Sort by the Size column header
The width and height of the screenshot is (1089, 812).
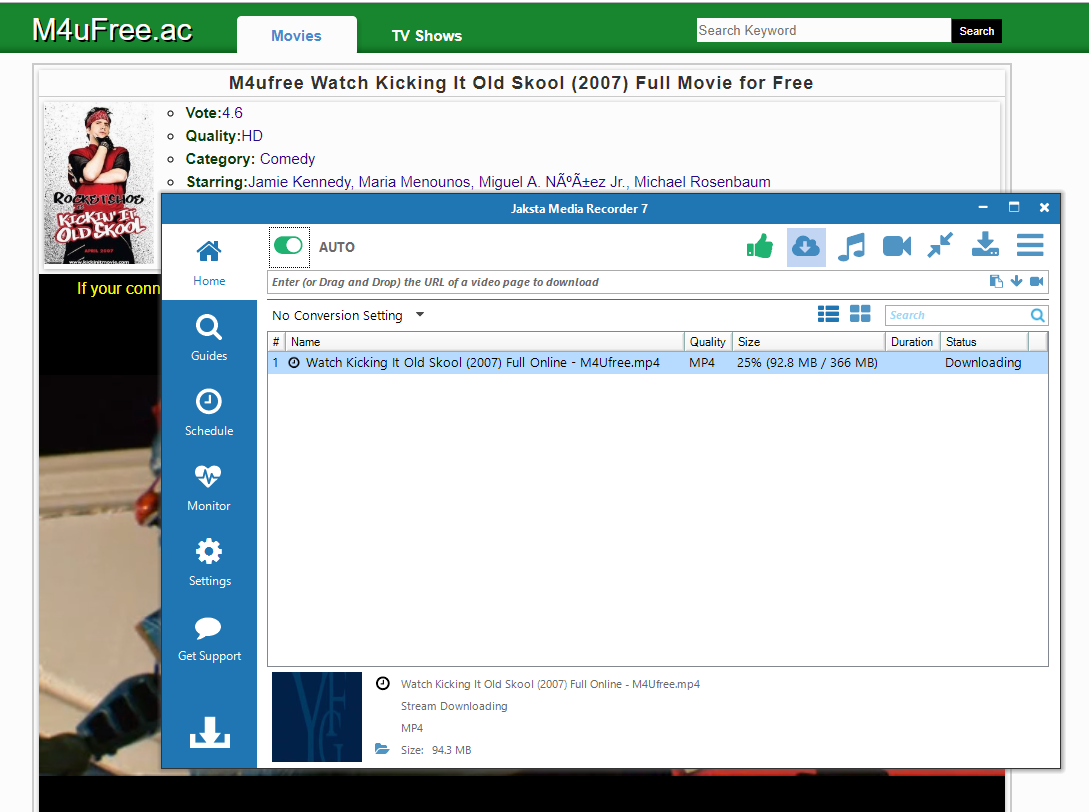pyautogui.click(x=808, y=342)
